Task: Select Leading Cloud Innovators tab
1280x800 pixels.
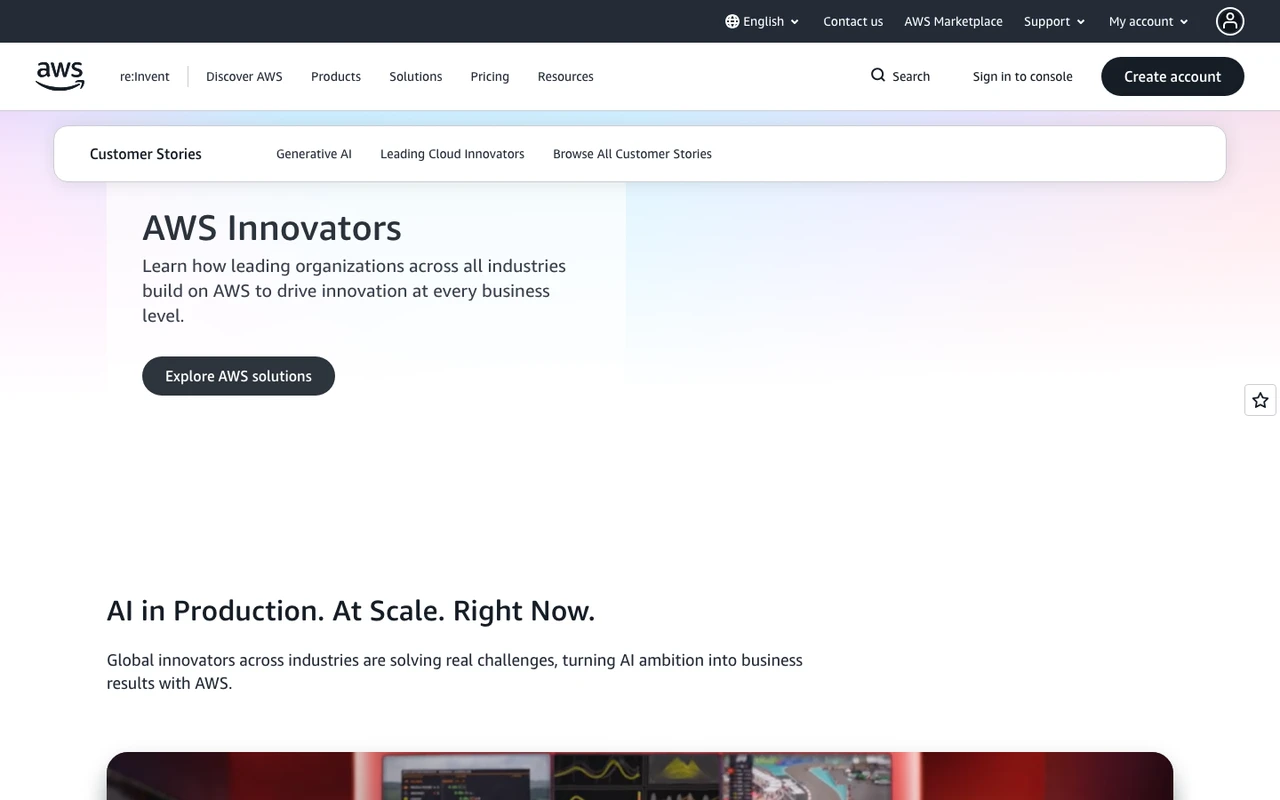Action: point(452,154)
